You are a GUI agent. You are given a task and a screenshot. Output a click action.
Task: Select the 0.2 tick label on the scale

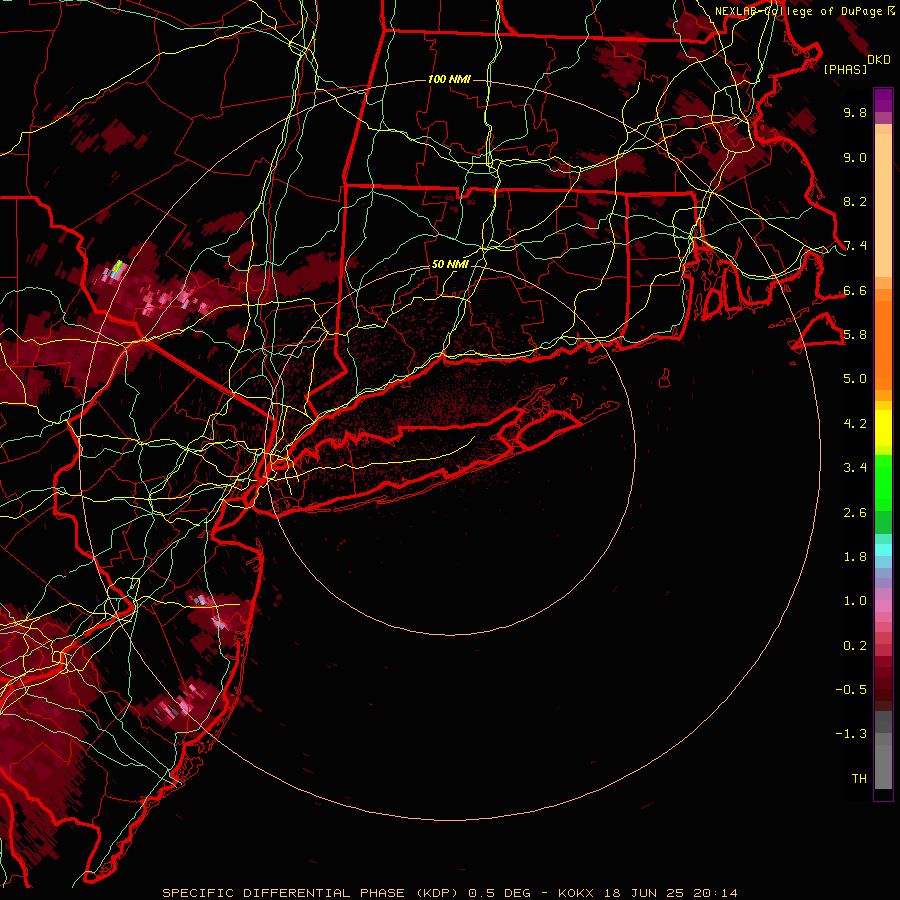[855, 646]
